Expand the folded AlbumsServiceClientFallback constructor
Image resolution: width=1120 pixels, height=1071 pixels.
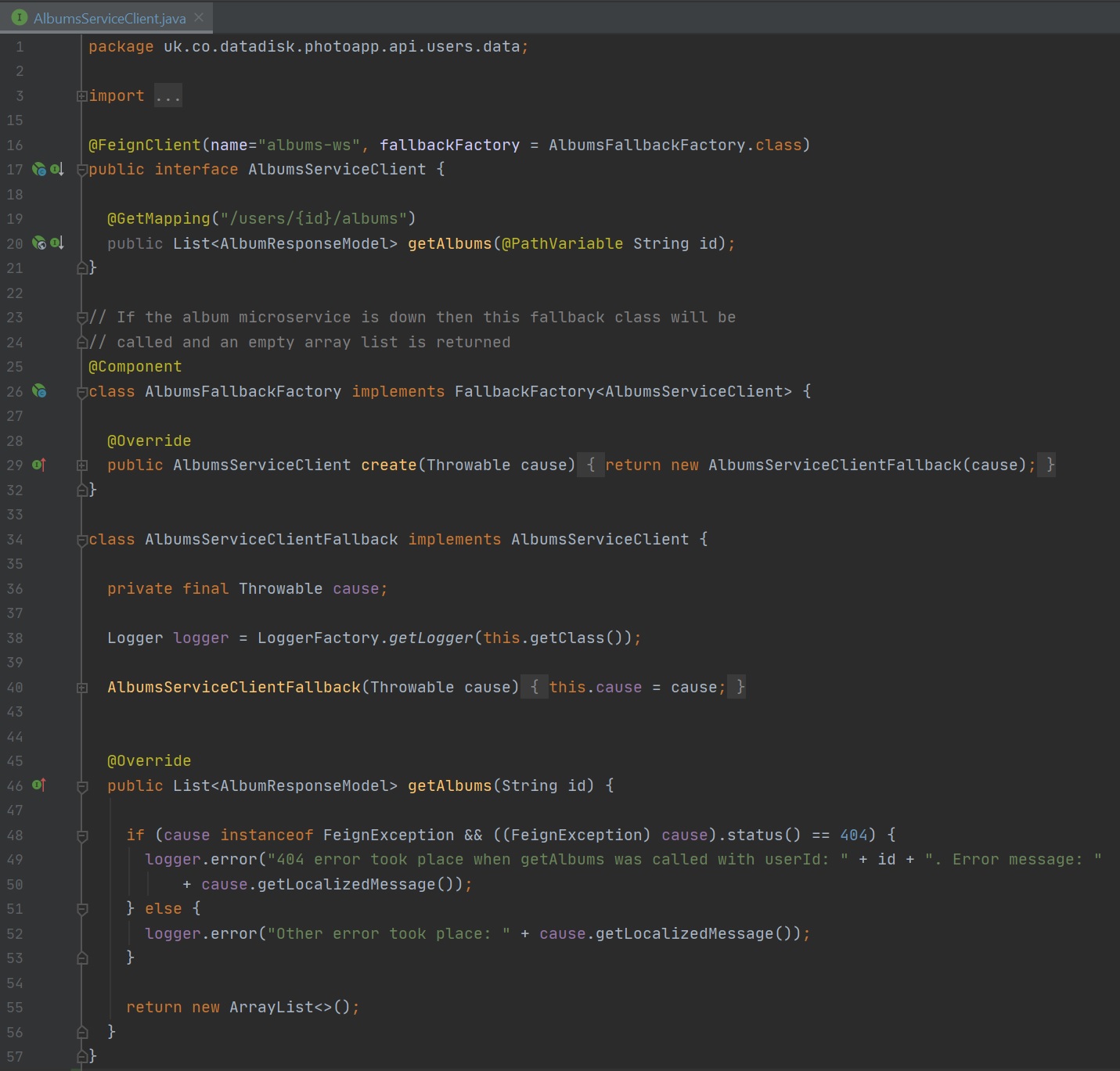[x=81, y=688]
